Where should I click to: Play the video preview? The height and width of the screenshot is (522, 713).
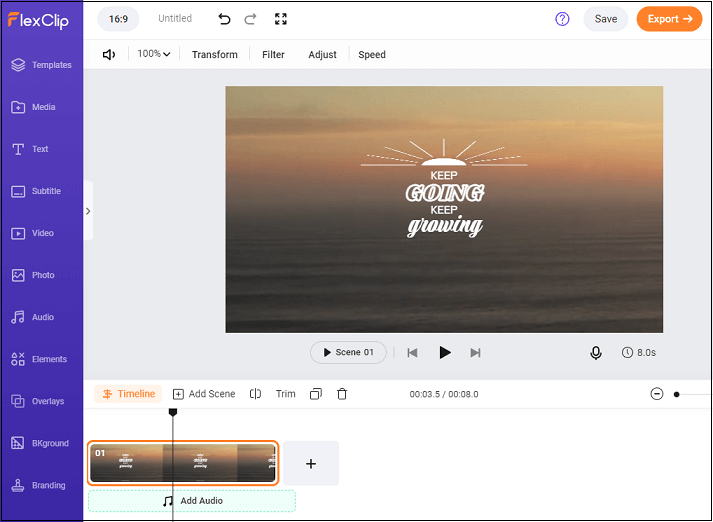click(x=445, y=352)
